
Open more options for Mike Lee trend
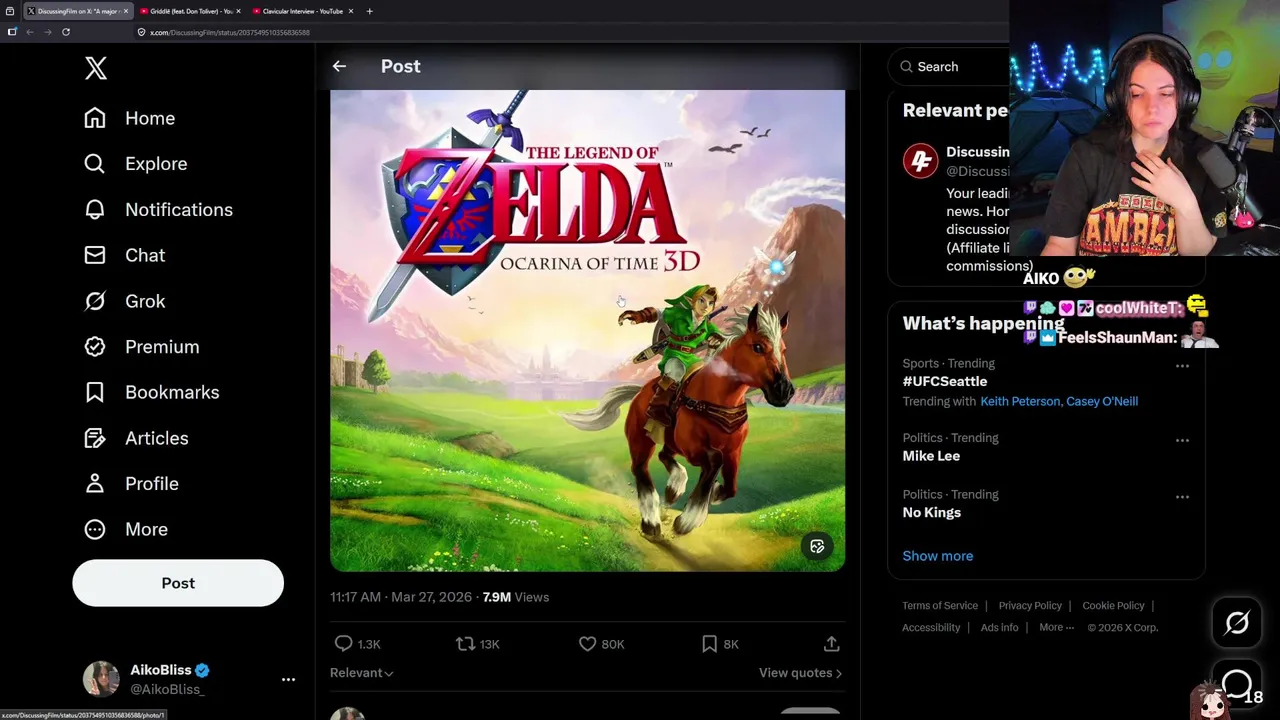(x=1182, y=440)
